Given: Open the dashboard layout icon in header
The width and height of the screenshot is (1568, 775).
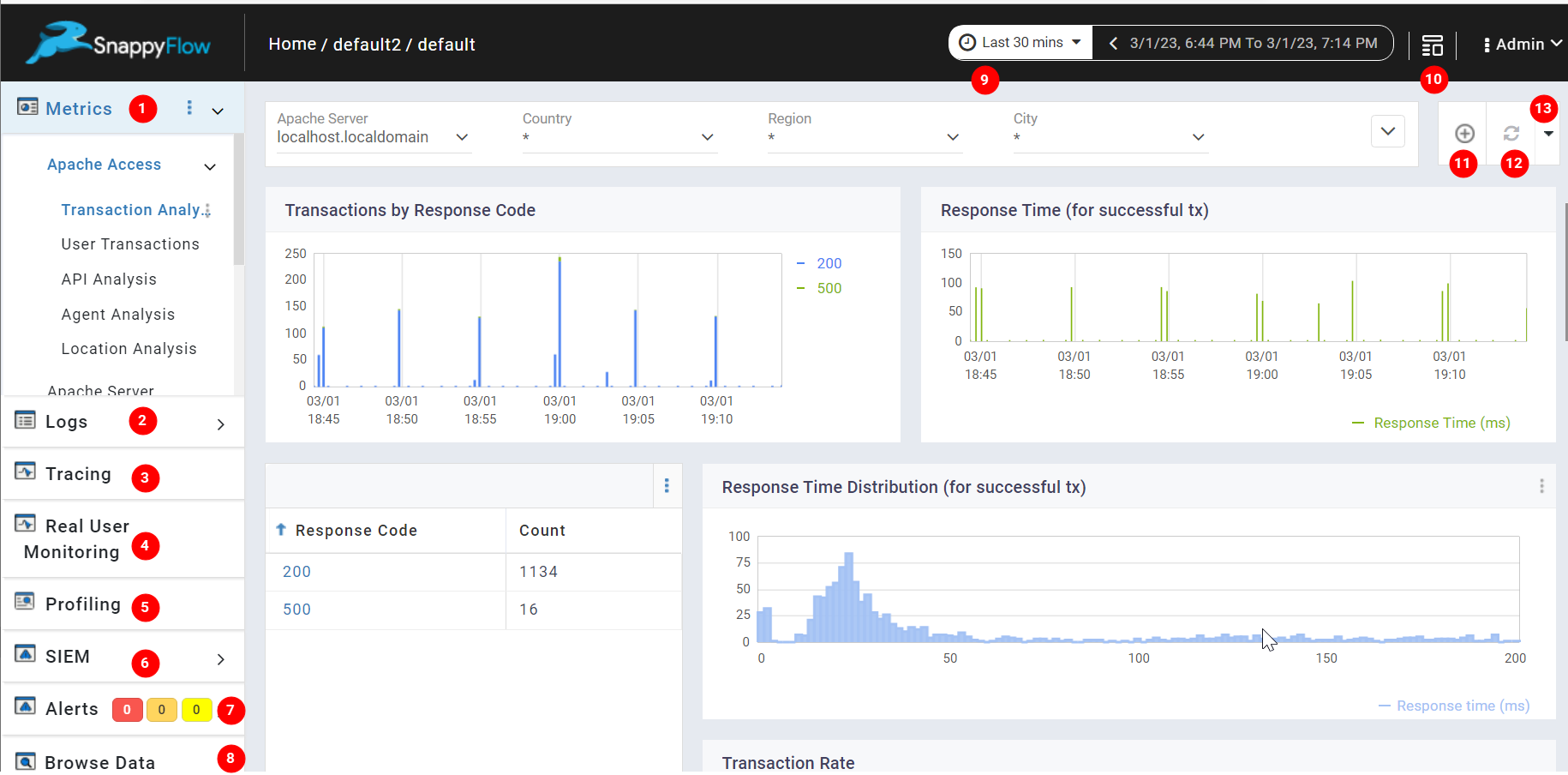Looking at the screenshot, I should (1432, 45).
